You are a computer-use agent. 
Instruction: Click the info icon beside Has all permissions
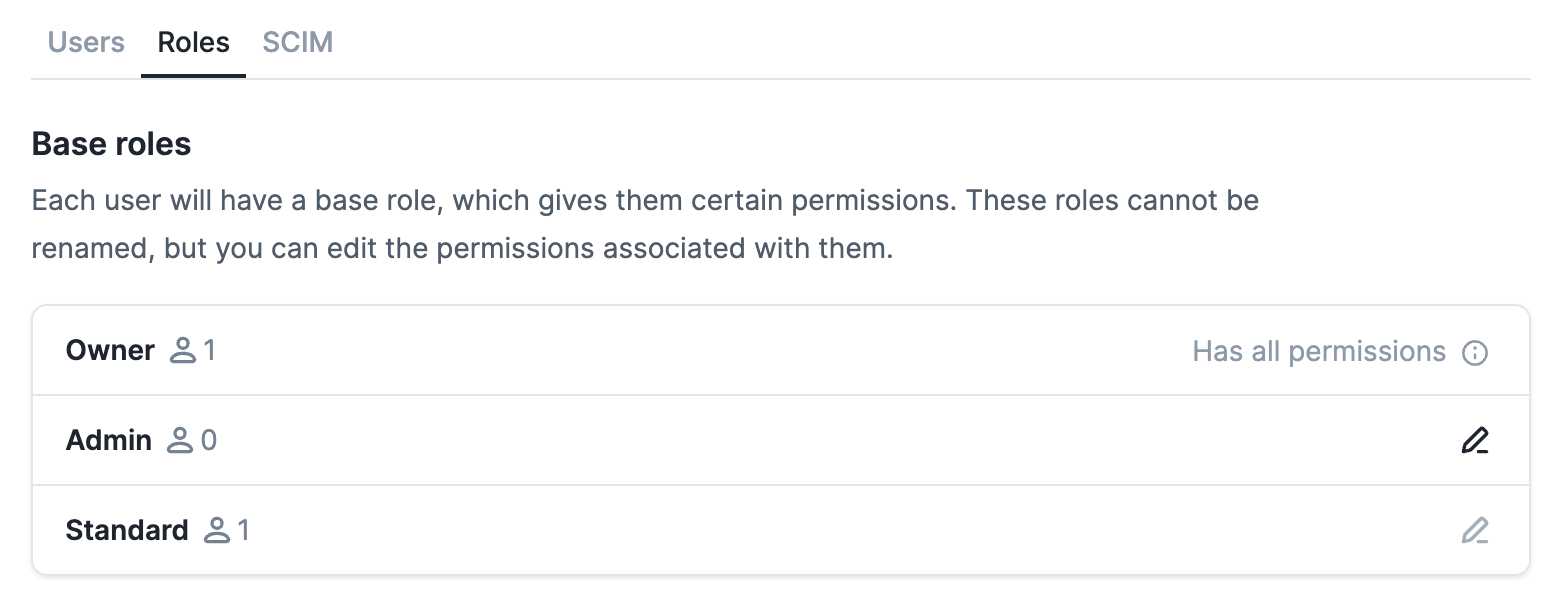pos(1475,353)
